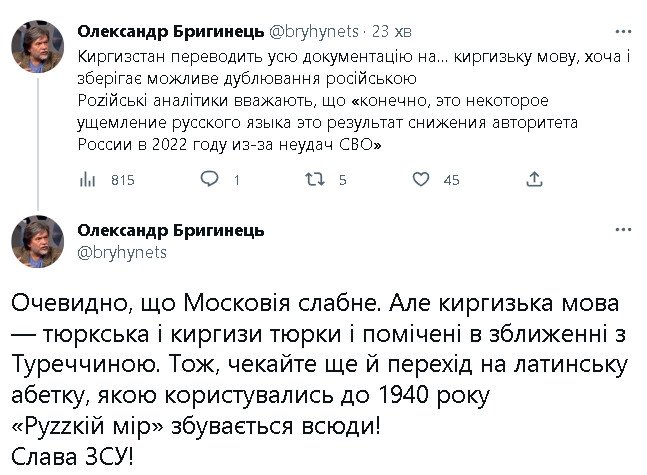Viewport: 647px width, 475px height.
Task: Click the retweet count 5
Action: click(x=343, y=181)
